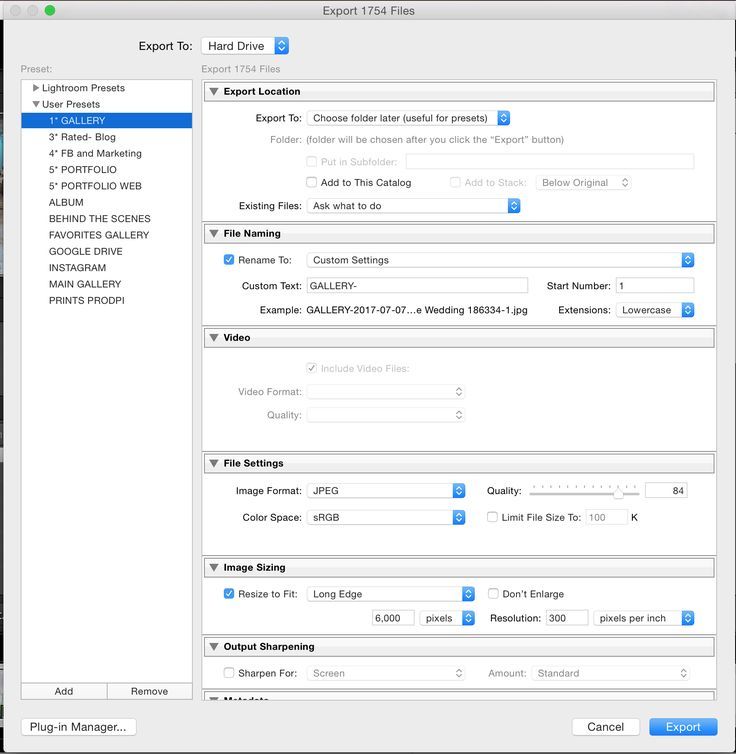Collapse the Video section
The height and width of the screenshot is (754, 736).
(x=214, y=338)
